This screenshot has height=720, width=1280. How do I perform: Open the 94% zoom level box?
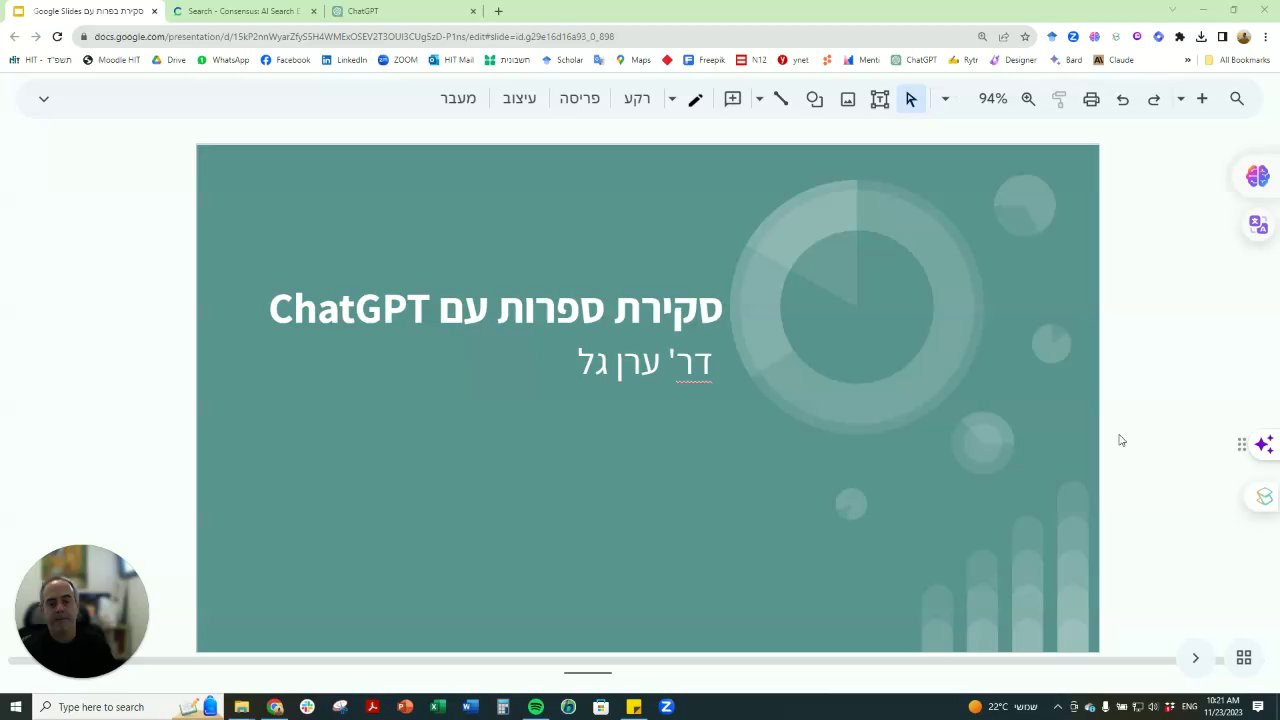click(x=993, y=99)
